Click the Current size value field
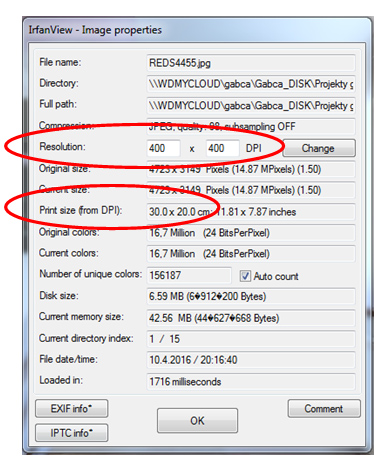Viewport: 388px width, 459px height. 251,190
